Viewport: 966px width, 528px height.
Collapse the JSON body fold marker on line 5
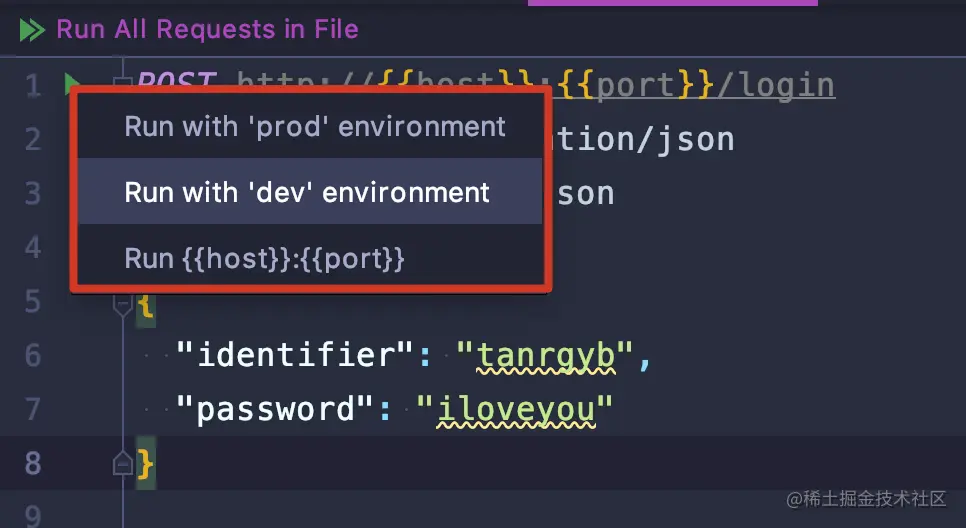(x=123, y=304)
